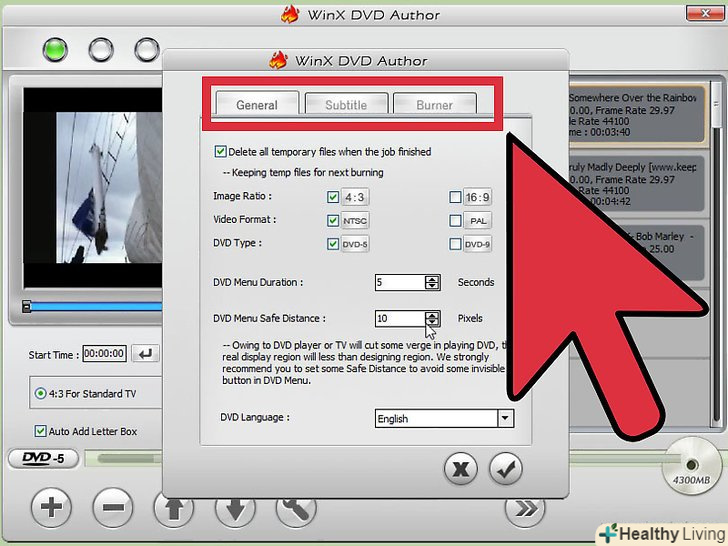Image resolution: width=728 pixels, height=546 pixels.
Task: Click the second gray step indicator
Action: coord(101,50)
